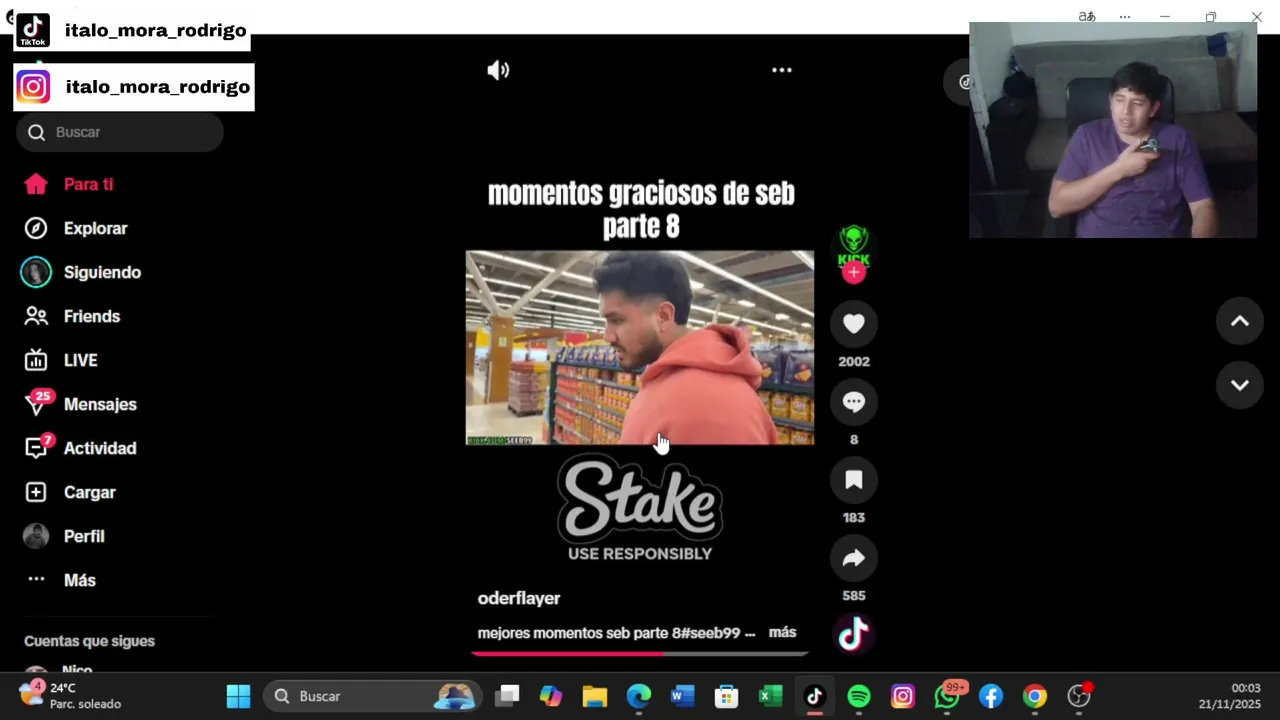
Task: Open the weather widget 24°C
Action: click(70, 696)
